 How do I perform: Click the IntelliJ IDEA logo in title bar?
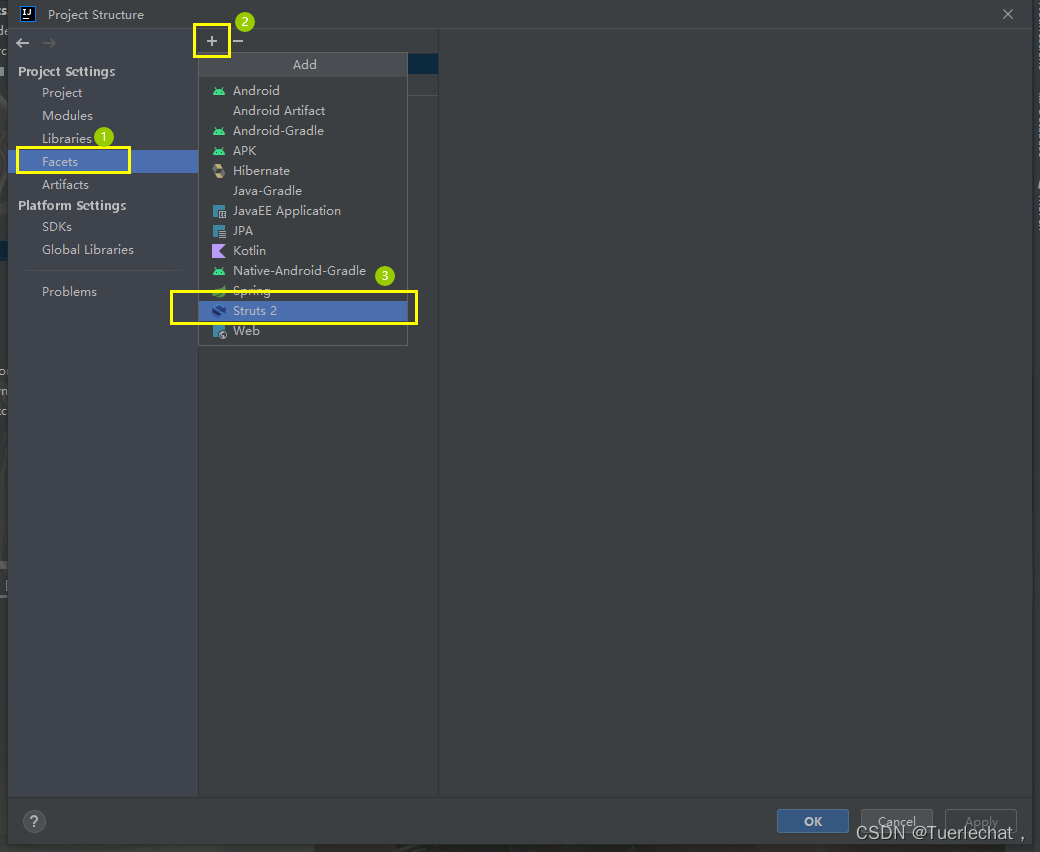click(x=28, y=14)
